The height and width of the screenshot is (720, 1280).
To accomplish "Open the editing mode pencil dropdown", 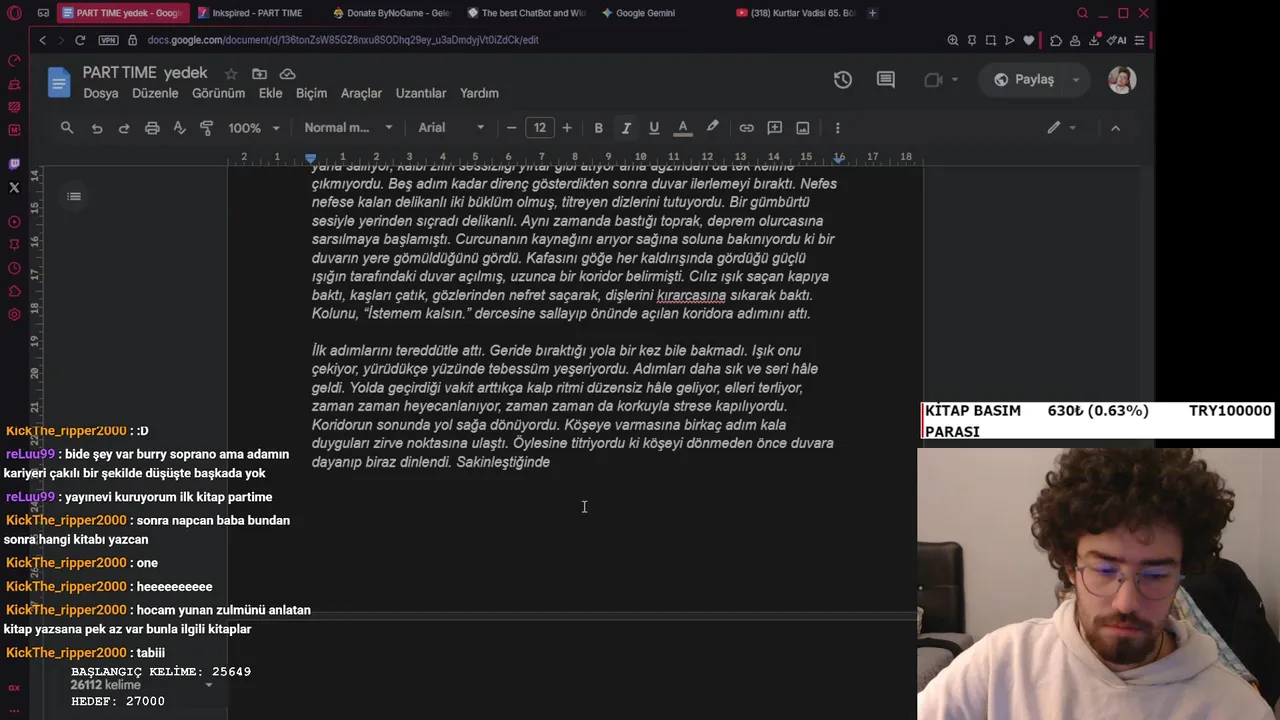I will coord(1061,128).
